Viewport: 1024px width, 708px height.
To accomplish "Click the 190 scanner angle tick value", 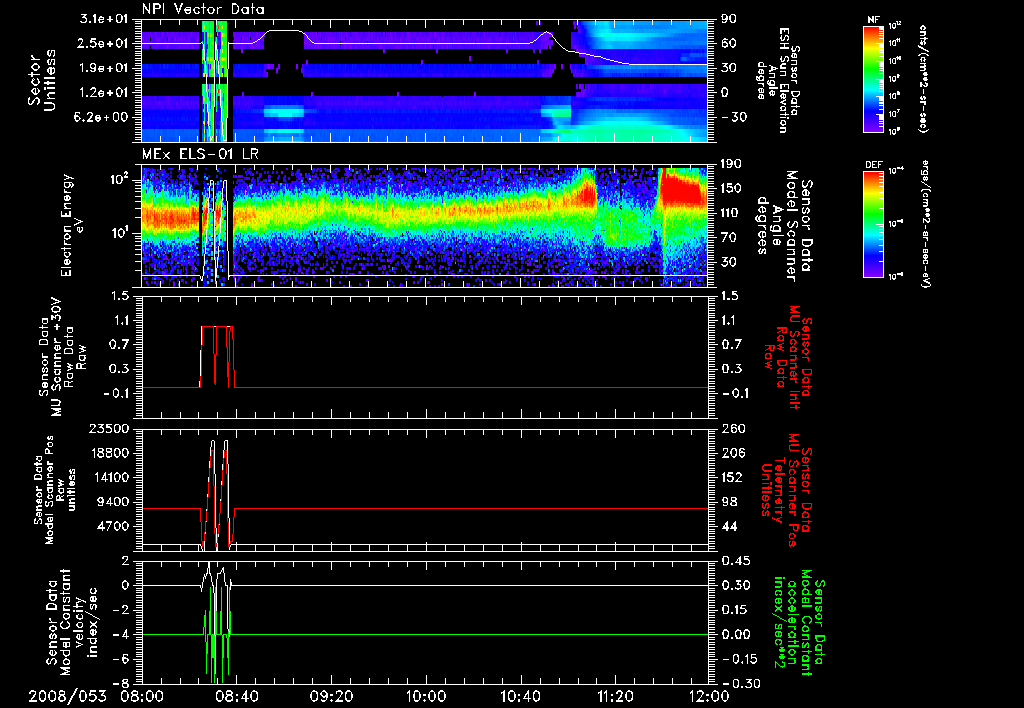I will coord(731,164).
